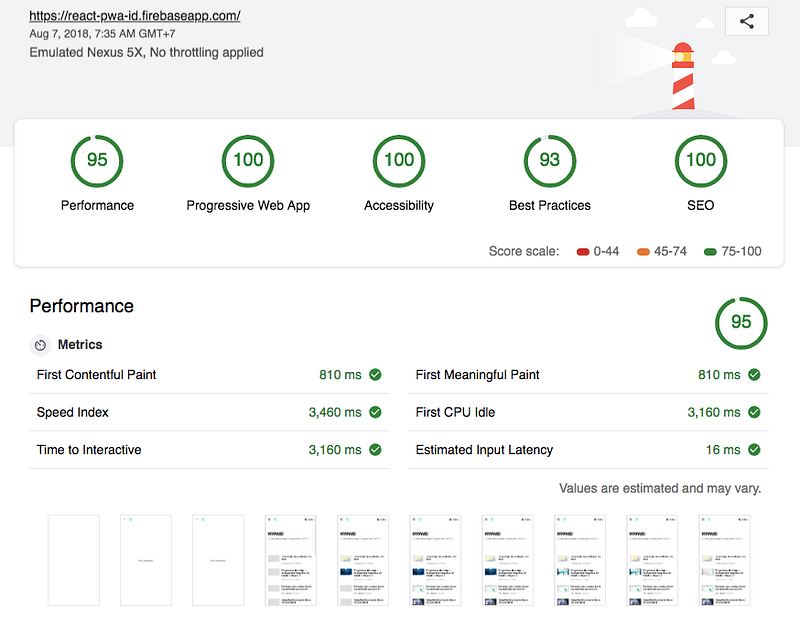
Task: Click green checkmark beside Speed Index
Action: pos(375,412)
